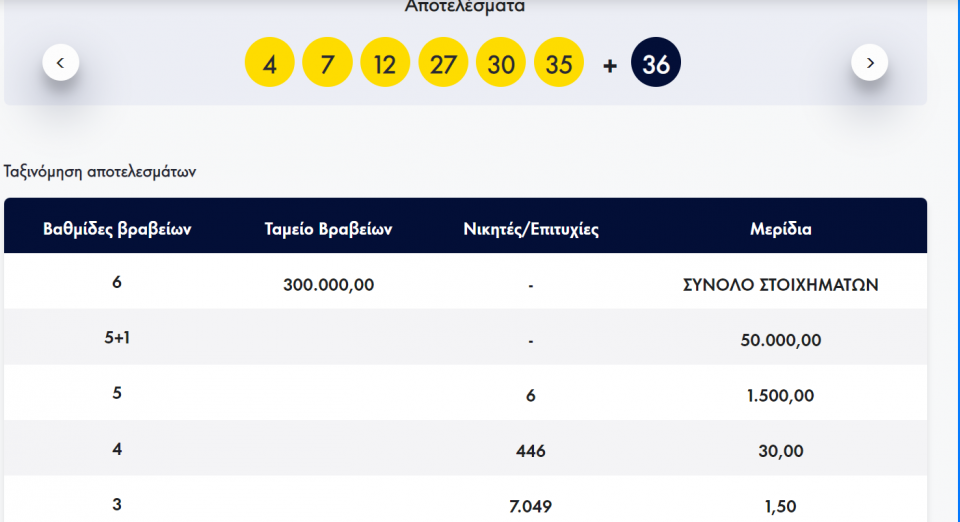Click the dark bonus ball 36
960x522 pixels.
click(x=656, y=63)
